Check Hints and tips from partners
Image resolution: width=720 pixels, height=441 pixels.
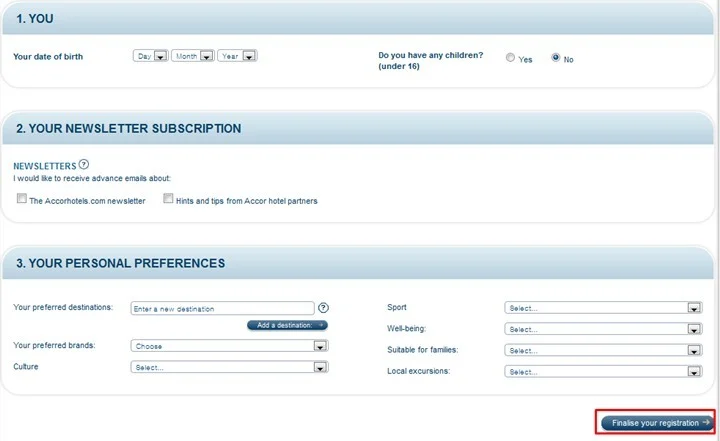(x=168, y=198)
